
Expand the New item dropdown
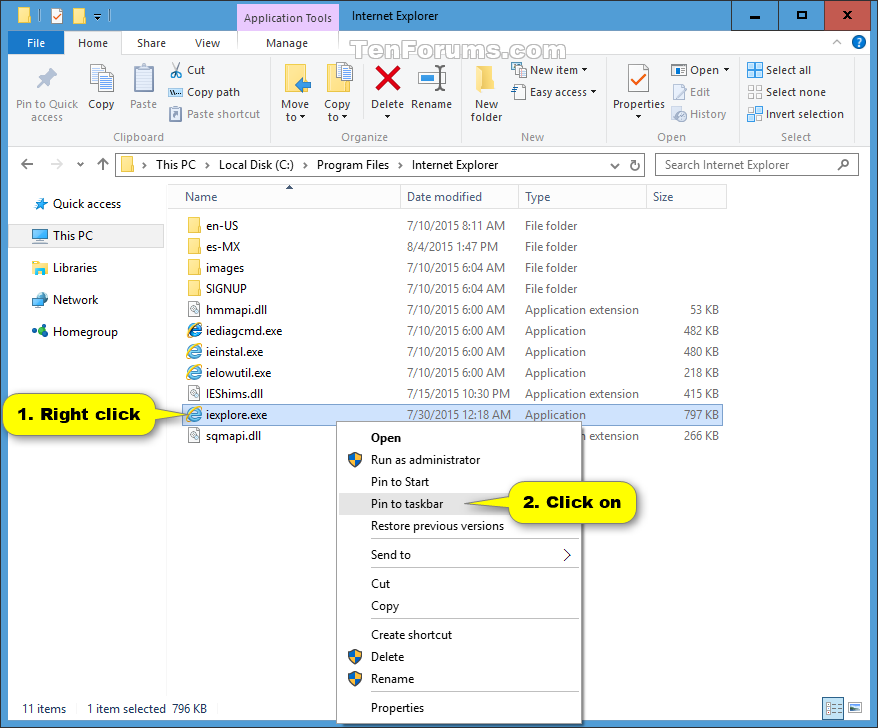pyautogui.click(x=584, y=70)
